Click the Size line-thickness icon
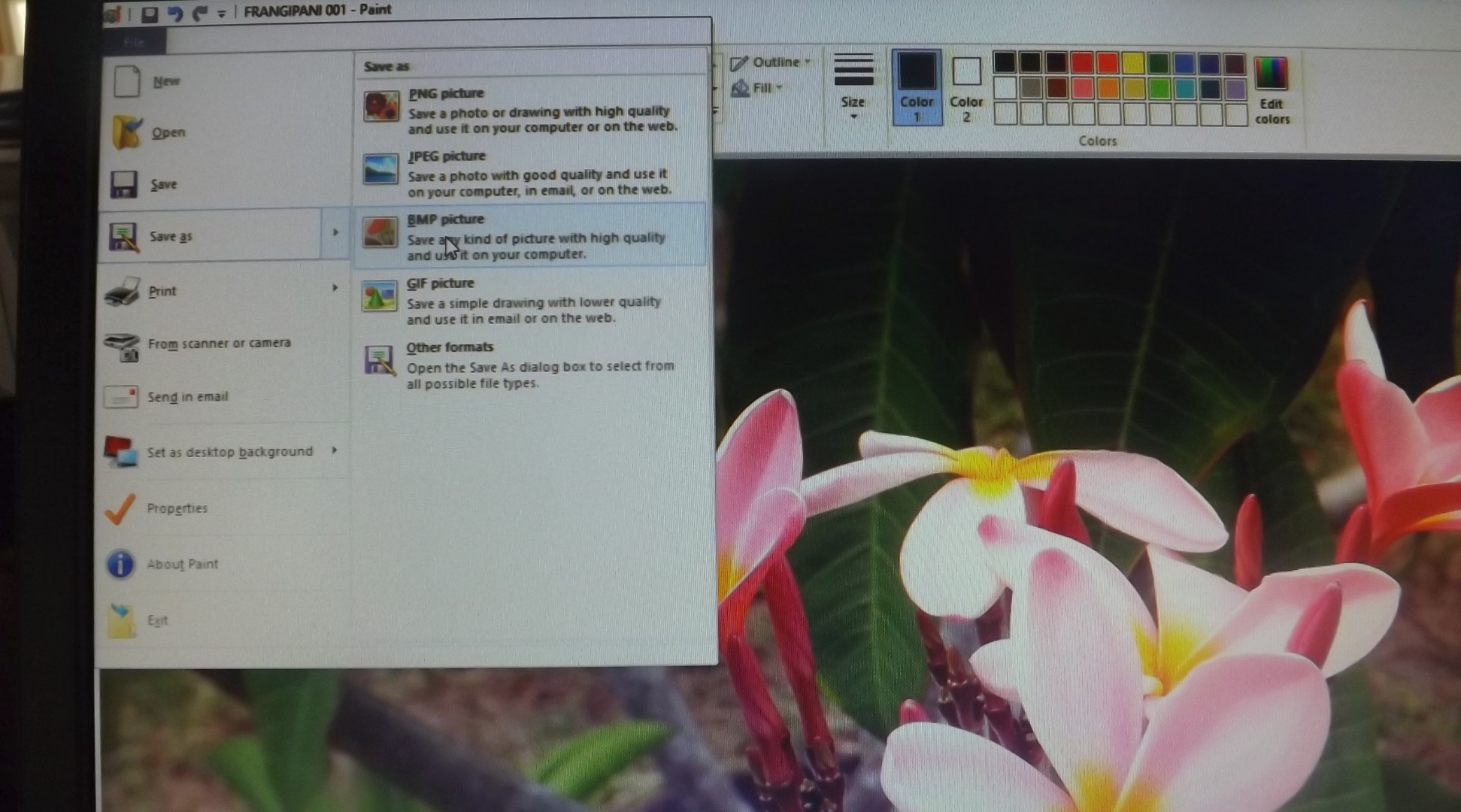 (x=853, y=70)
